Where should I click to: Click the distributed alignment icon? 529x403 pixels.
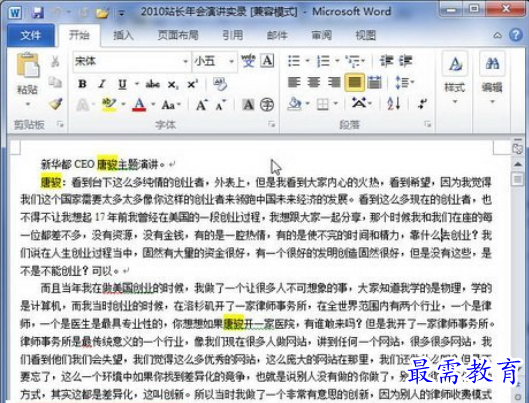pyautogui.click(x=374, y=82)
